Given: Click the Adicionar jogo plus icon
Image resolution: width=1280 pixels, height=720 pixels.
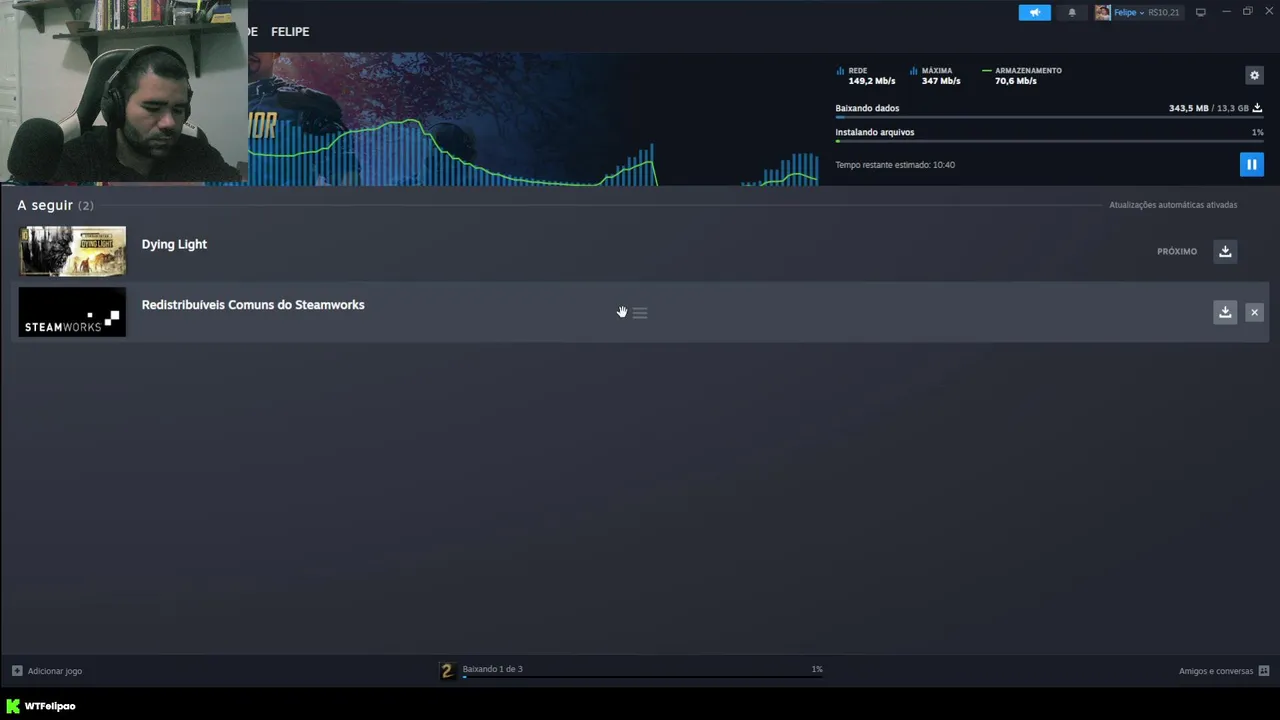Looking at the screenshot, I should pos(17,671).
